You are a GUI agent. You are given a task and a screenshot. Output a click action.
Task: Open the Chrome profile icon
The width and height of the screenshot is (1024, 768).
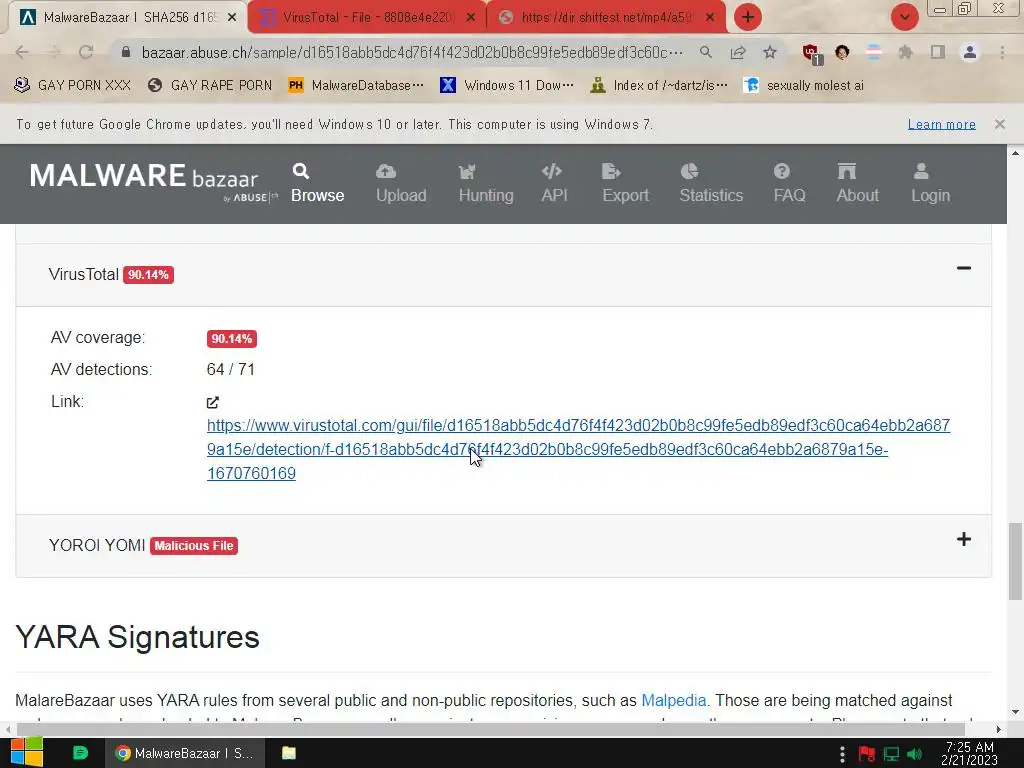(x=969, y=52)
